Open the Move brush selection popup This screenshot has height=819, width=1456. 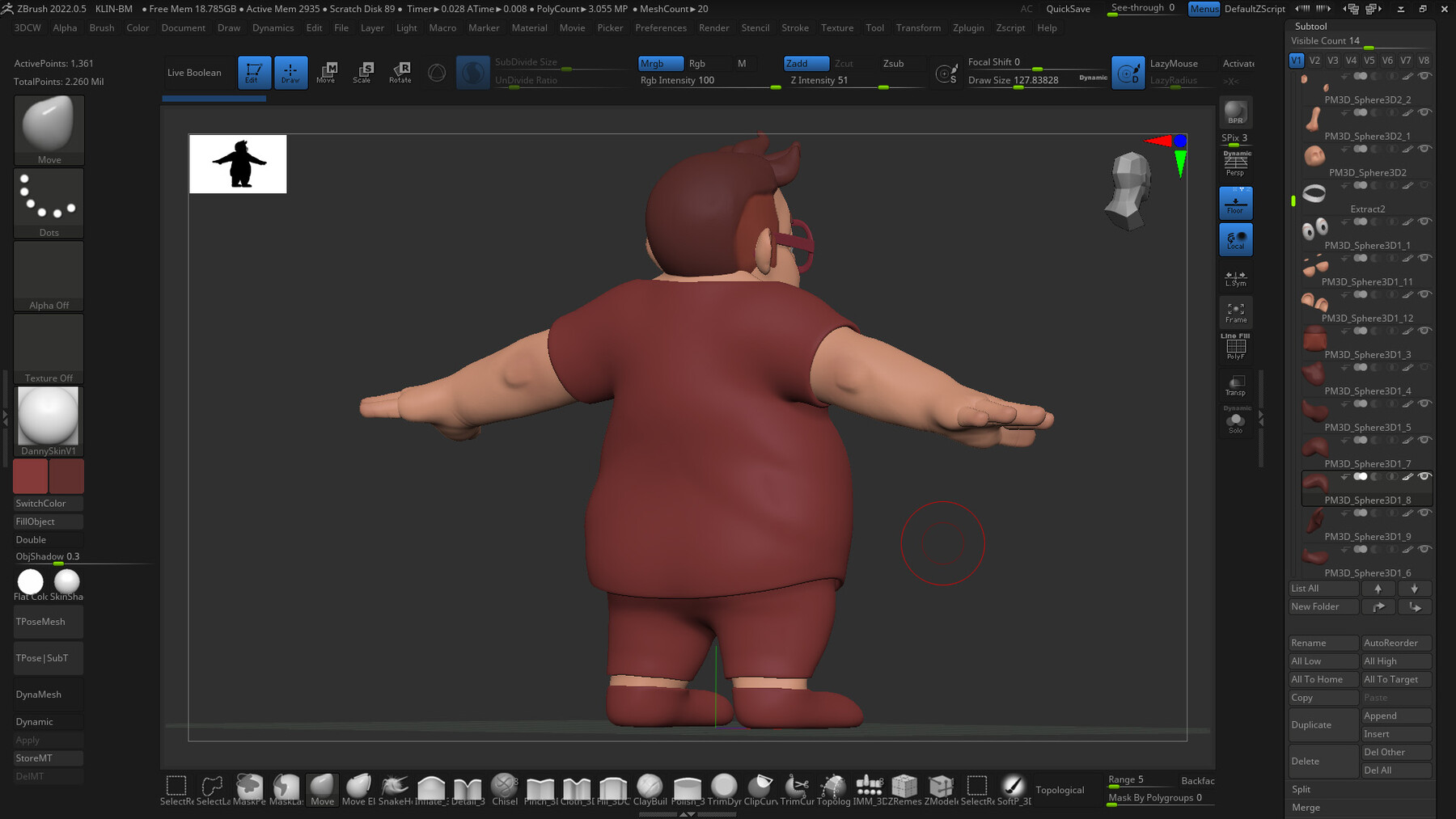[49, 130]
